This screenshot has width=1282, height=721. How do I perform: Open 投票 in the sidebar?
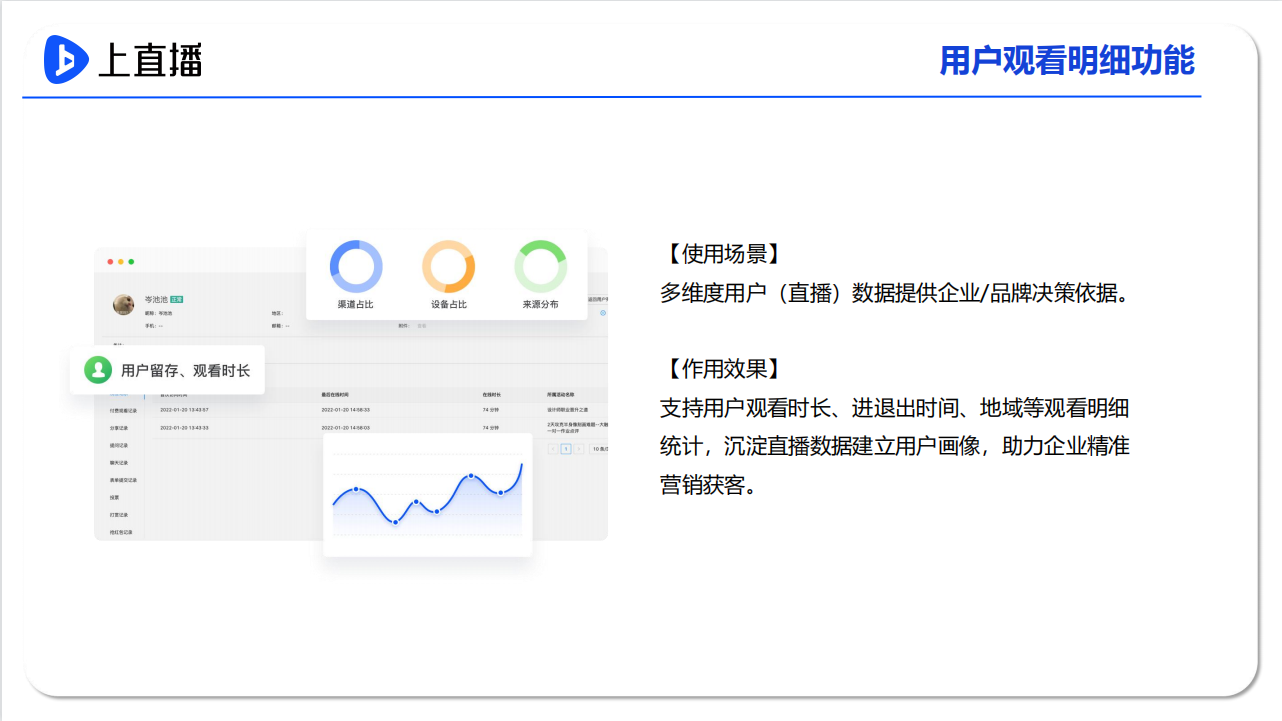coord(114,497)
